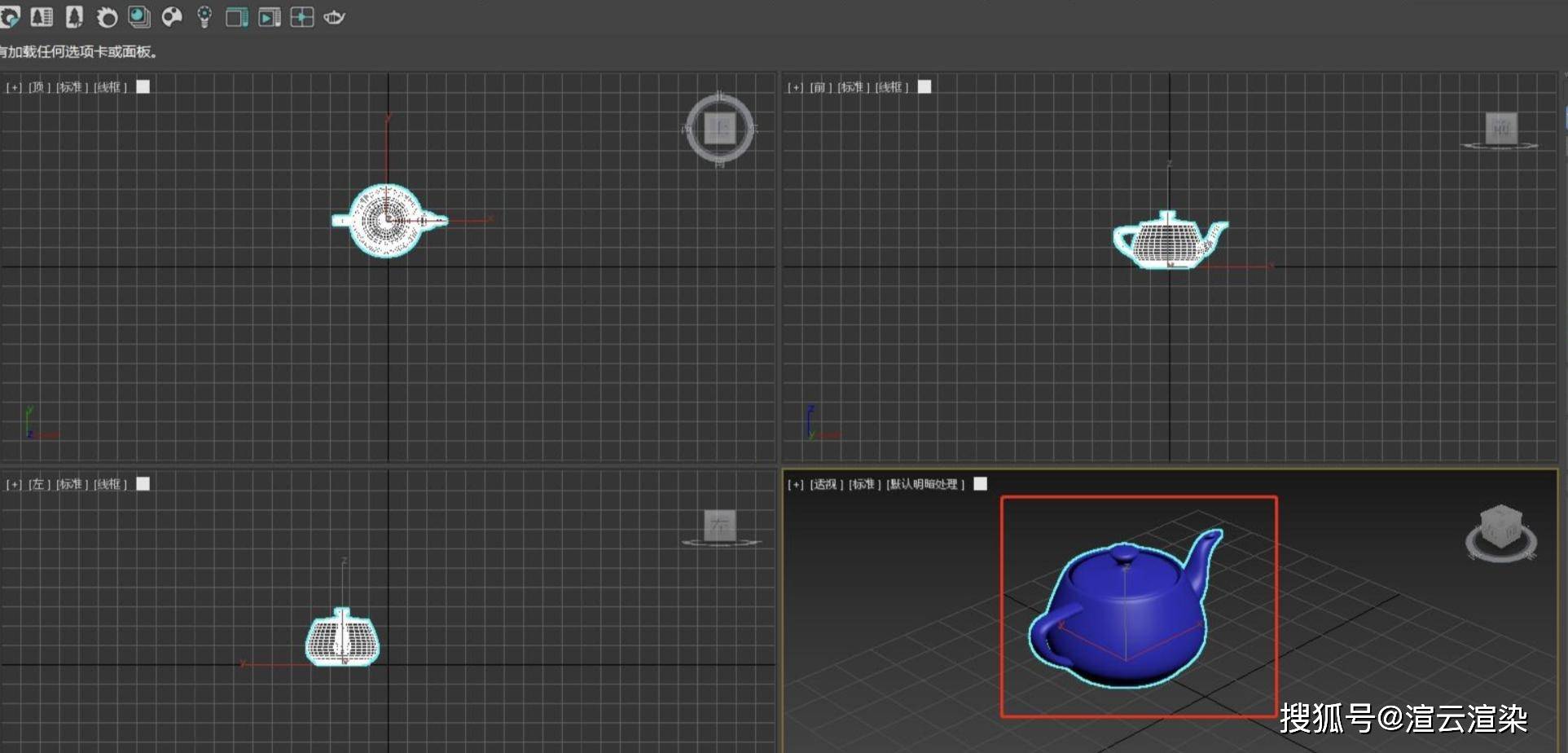
Task: Click the lightbulb with gear icon
Action: (204, 17)
